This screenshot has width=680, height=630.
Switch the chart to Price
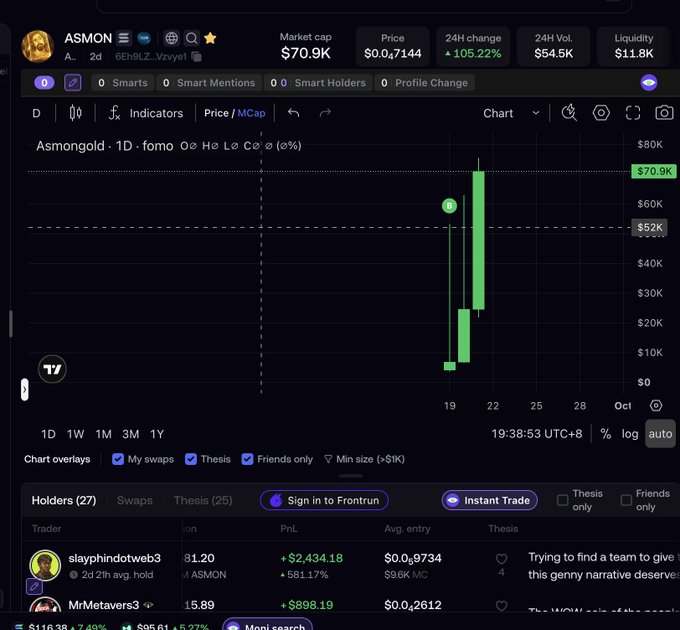(216, 113)
